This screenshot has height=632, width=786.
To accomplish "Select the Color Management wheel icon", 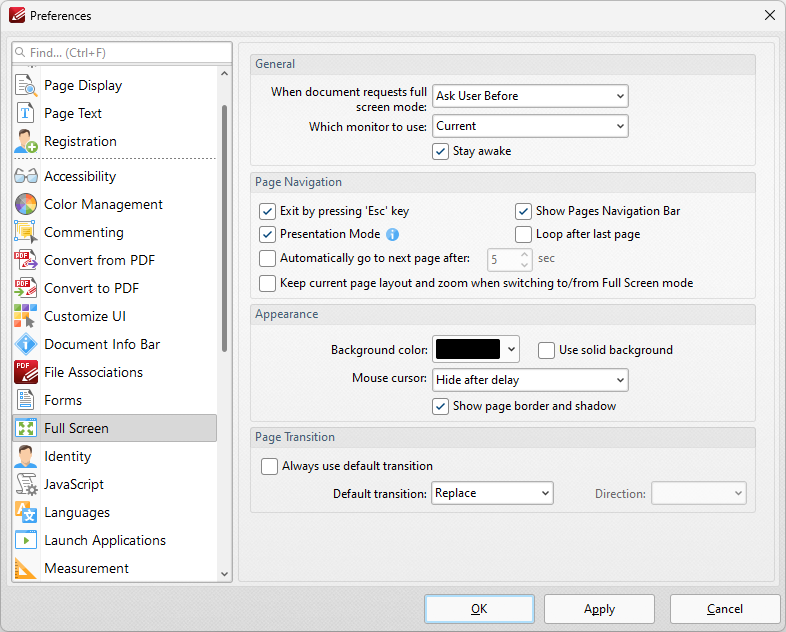I will coord(26,204).
